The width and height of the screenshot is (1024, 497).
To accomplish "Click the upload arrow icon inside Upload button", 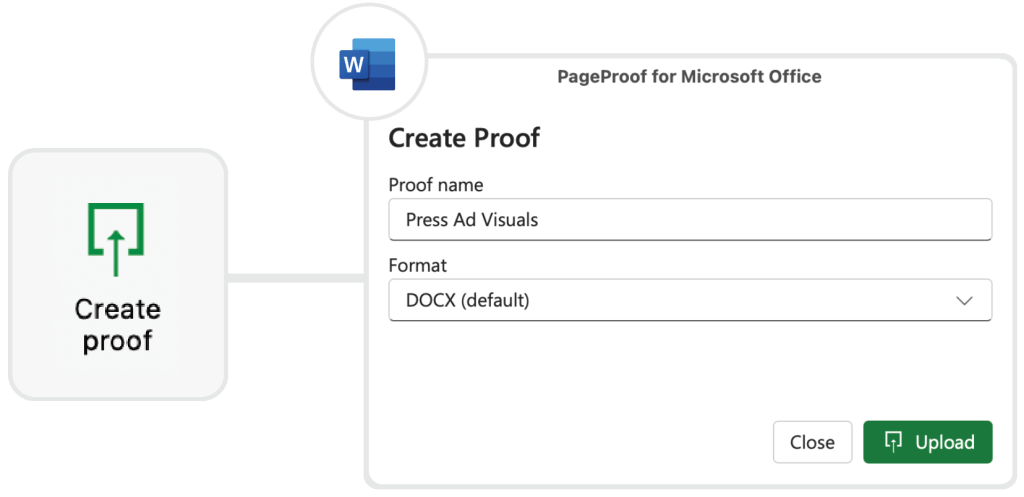I will [x=894, y=442].
